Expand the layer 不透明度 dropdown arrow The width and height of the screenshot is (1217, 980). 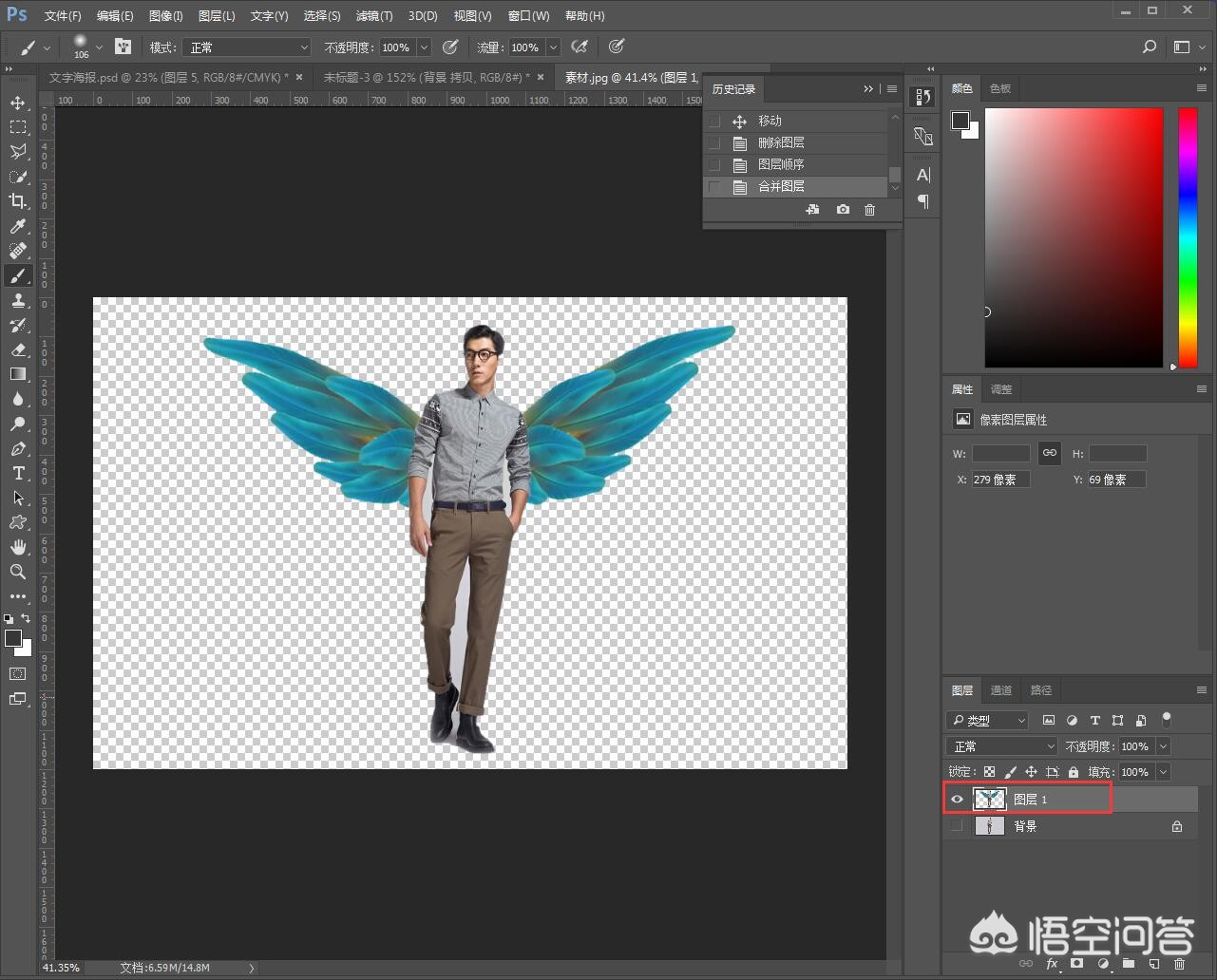coord(1164,746)
